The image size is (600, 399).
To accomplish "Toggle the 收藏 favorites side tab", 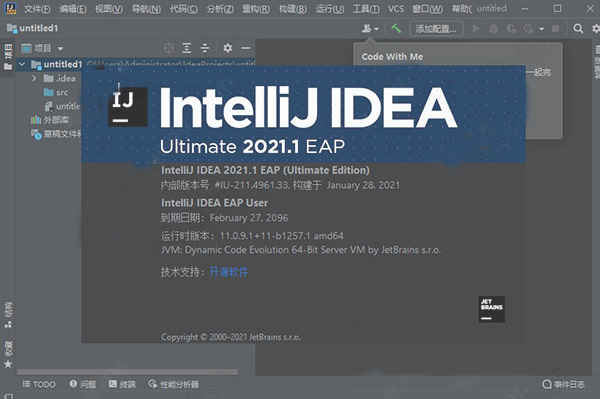I will coord(8,355).
